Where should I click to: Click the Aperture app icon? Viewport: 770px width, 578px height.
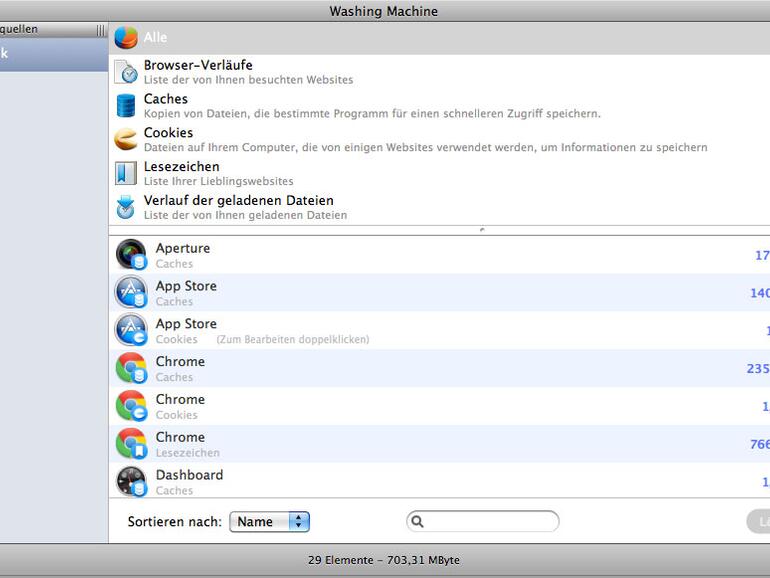coord(132,254)
